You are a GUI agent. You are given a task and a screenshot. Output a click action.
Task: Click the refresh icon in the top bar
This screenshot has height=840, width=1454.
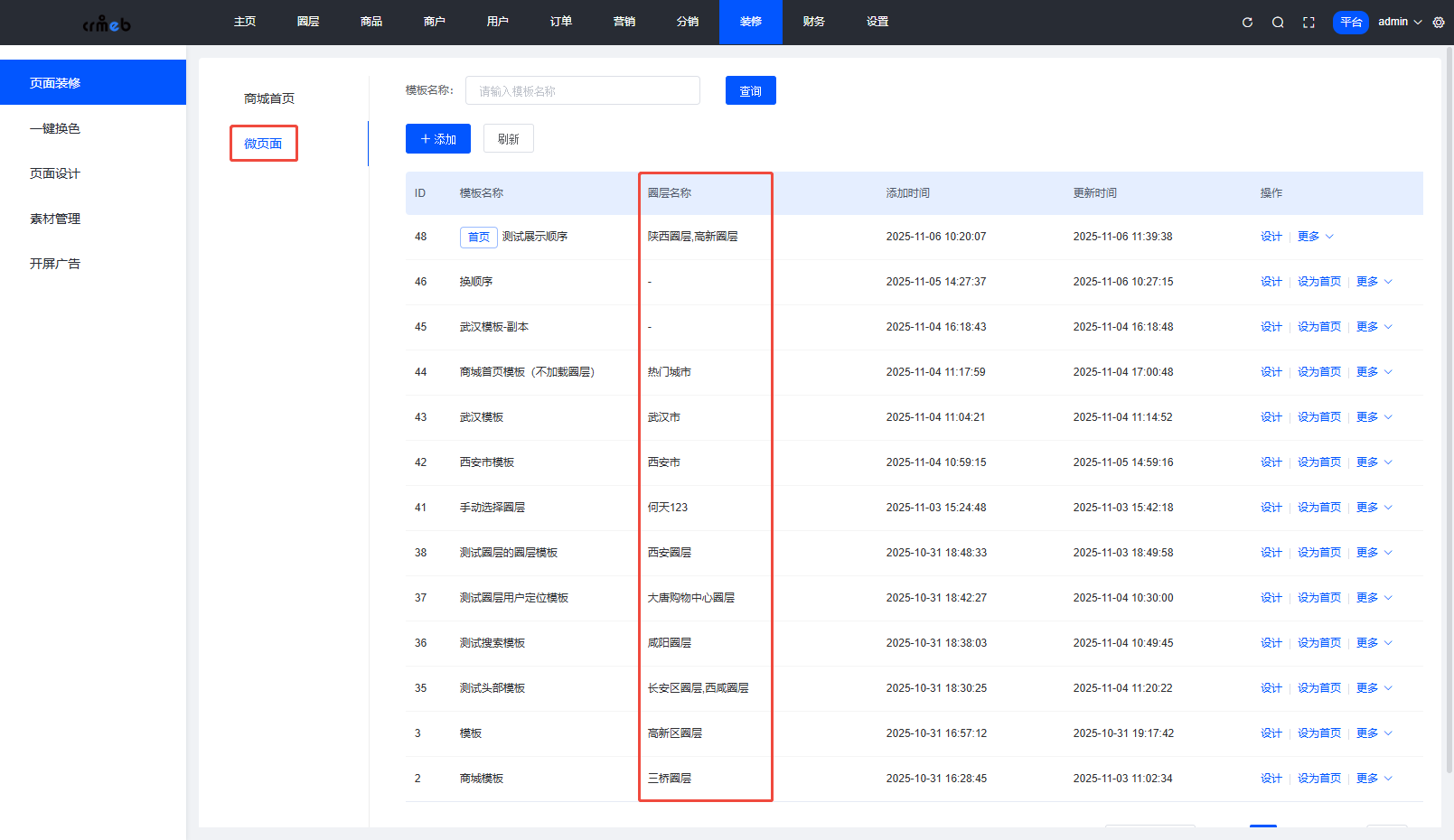(x=1247, y=22)
